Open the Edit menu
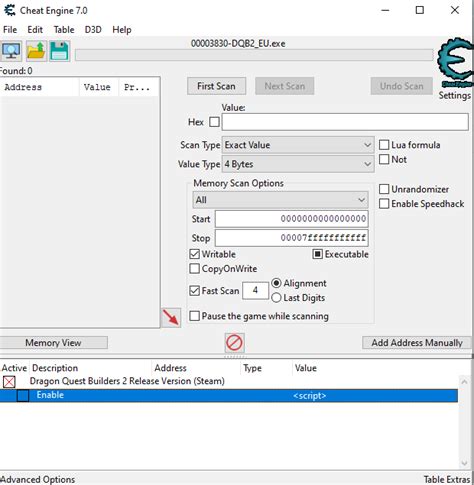The width and height of the screenshot is (474, 485). pos(35,30)
